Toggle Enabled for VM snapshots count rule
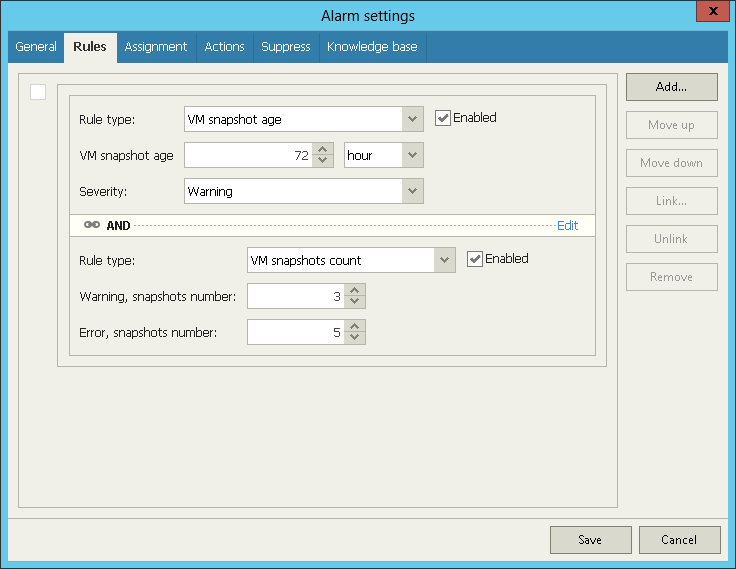Viewport: 736px width, 569px height. 475,259
